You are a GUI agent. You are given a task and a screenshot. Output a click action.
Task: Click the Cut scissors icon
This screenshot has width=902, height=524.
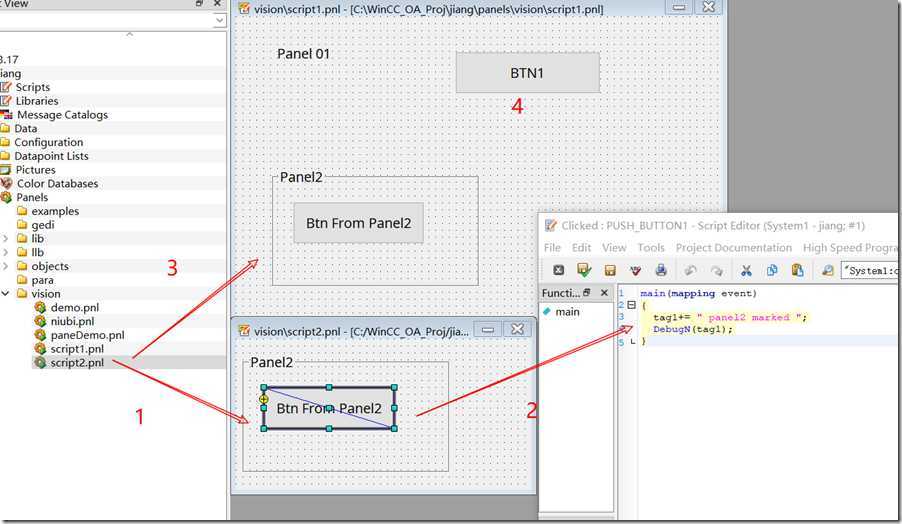[746, 270]
